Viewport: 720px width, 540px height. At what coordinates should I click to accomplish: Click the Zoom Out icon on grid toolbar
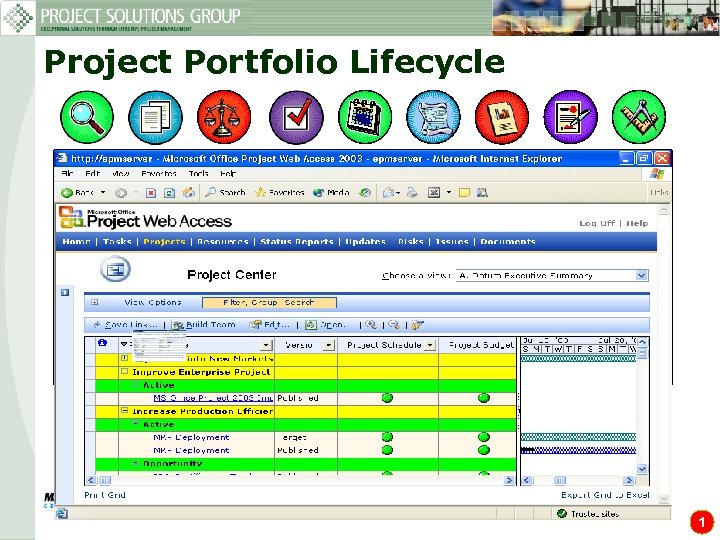click(x=394, y=325)
